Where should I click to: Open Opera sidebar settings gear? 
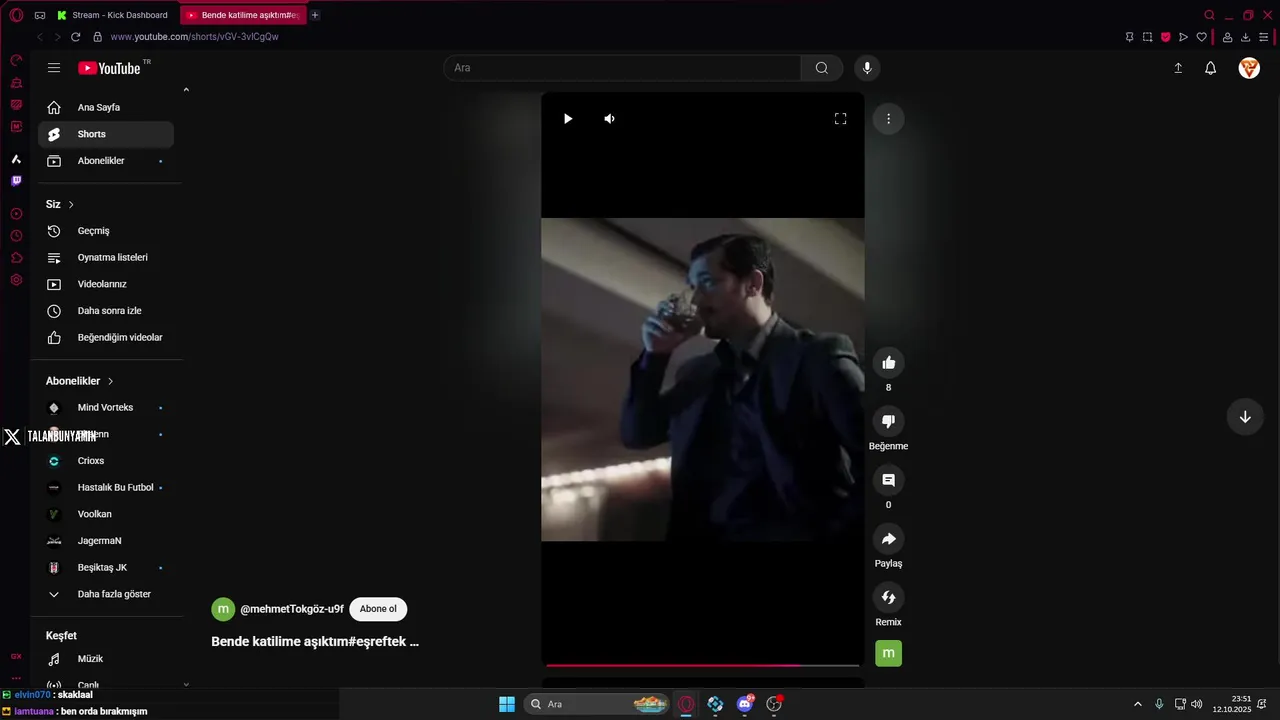point(16,280)
